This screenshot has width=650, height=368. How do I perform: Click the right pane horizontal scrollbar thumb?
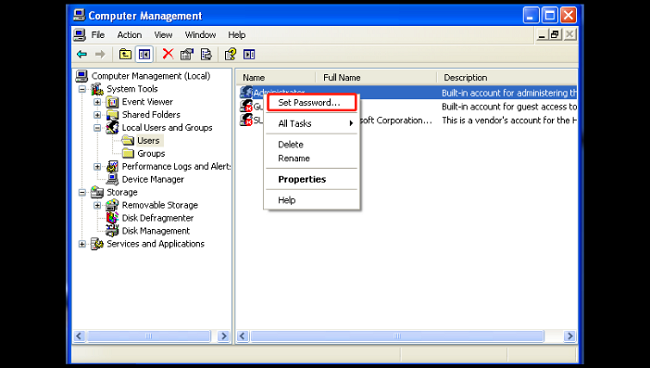[398, 336]
